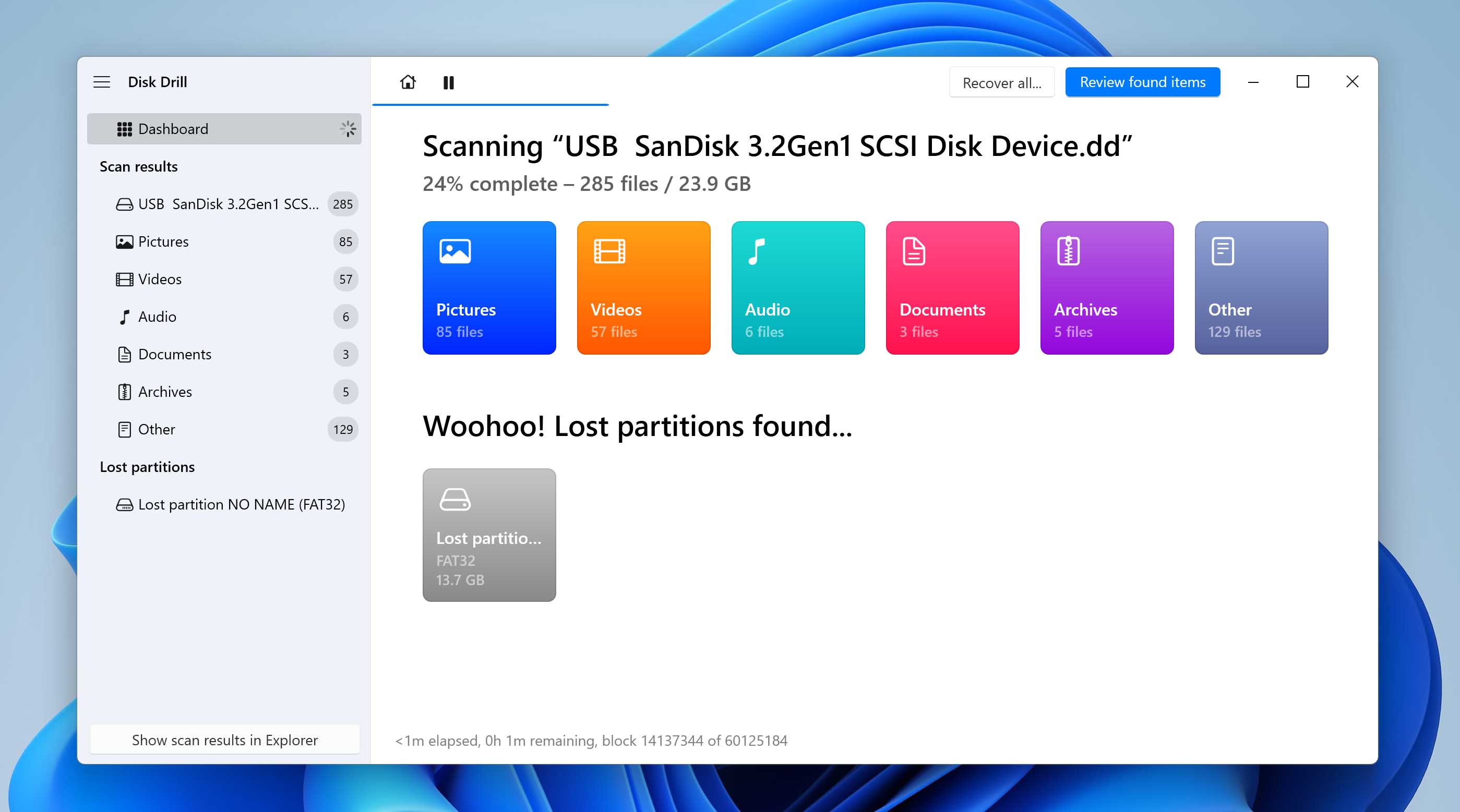Click the Dashboard grid icon

click(124, 129)
